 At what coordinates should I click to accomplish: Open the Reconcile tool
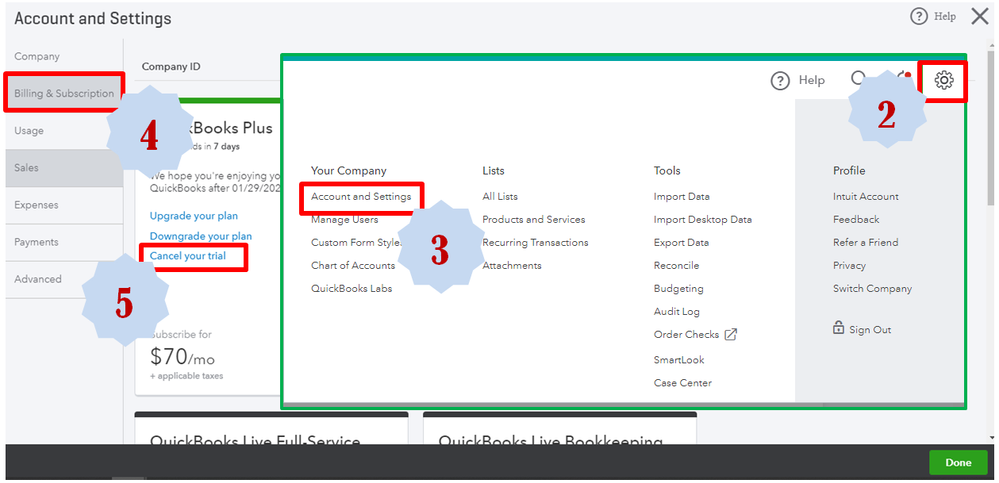(676, 266)
